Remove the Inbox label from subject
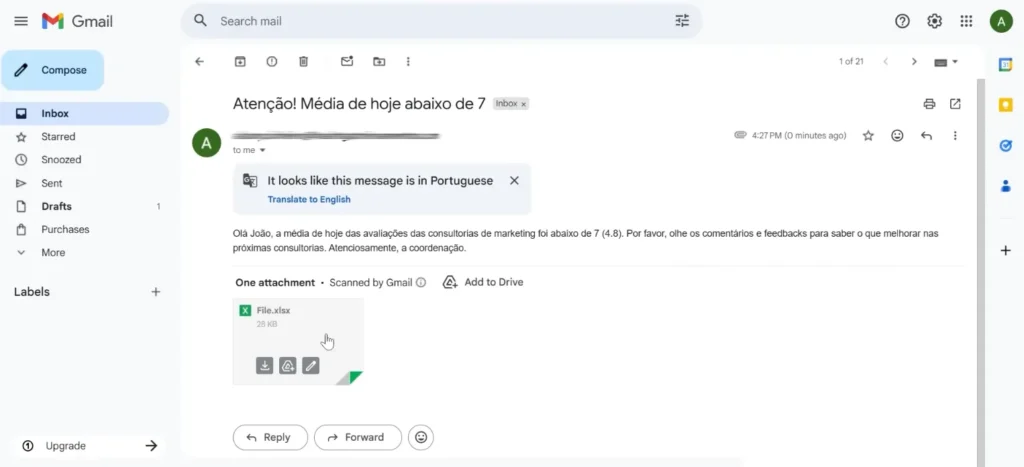 (523, 104)
